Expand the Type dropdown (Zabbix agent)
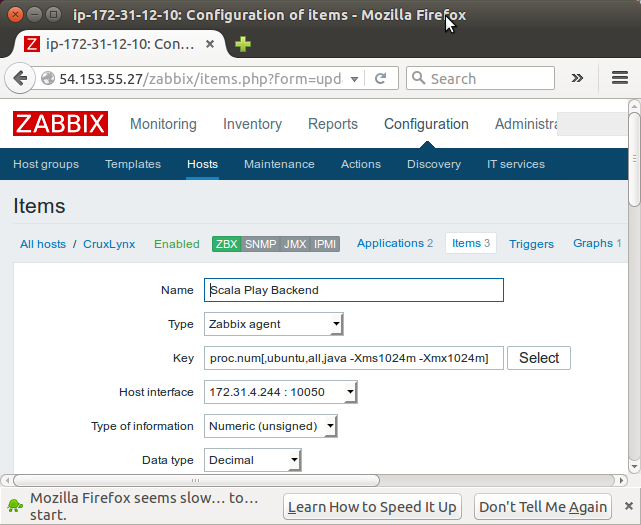 (273, 324)
